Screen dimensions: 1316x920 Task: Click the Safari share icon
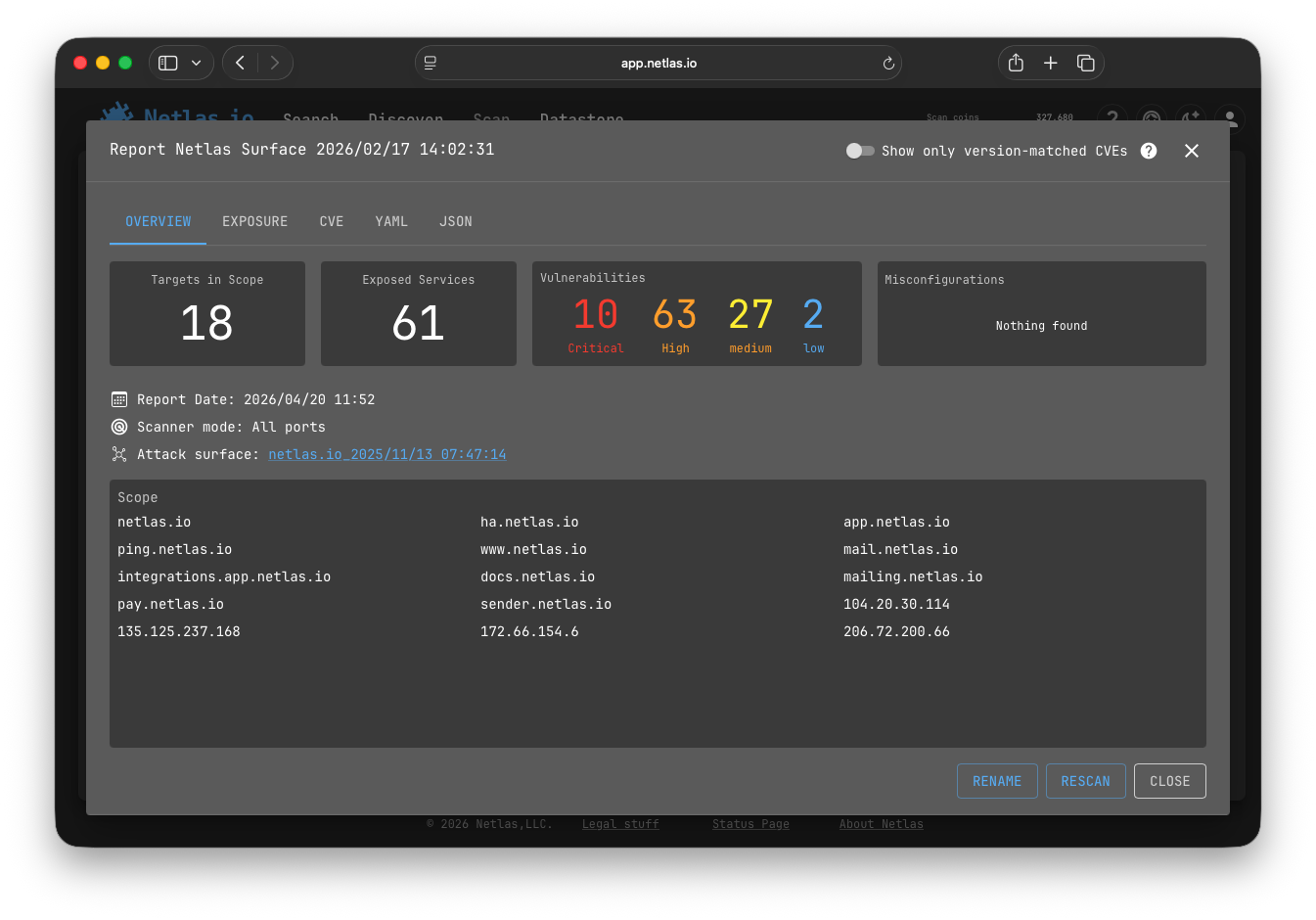pyautogui.click(x=1016, y=63)
